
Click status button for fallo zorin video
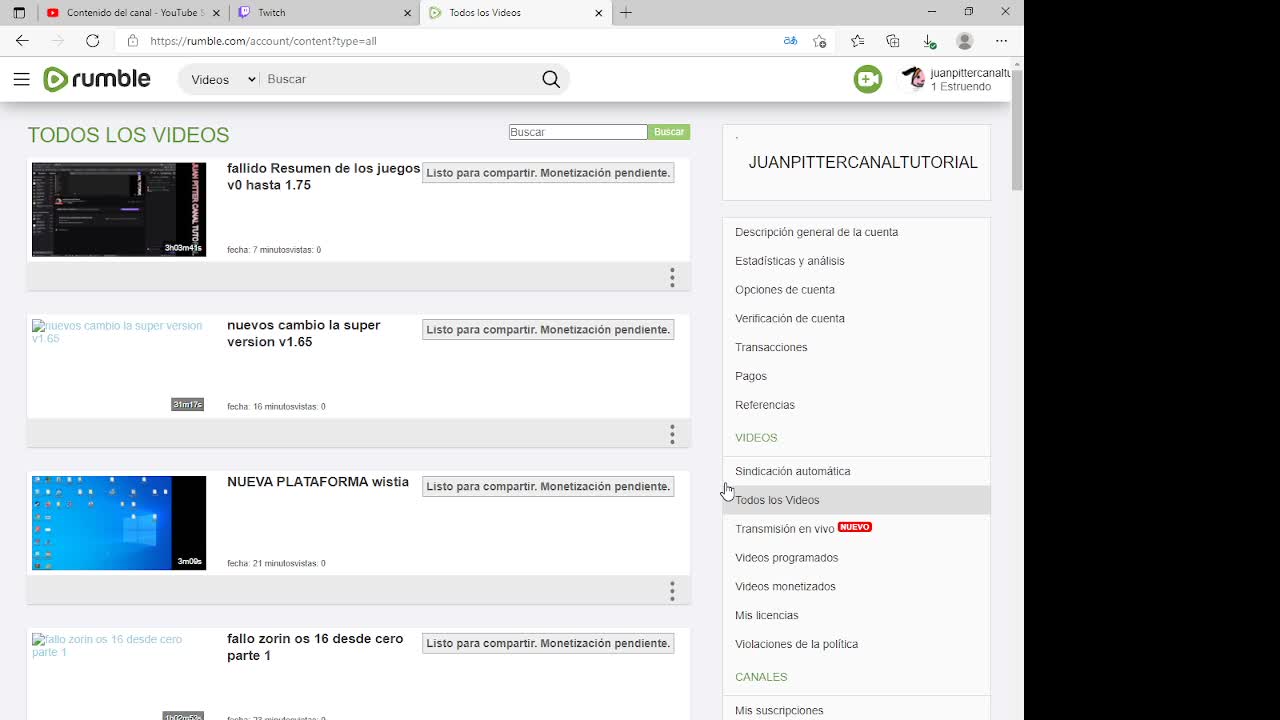[x=548, y=644]
